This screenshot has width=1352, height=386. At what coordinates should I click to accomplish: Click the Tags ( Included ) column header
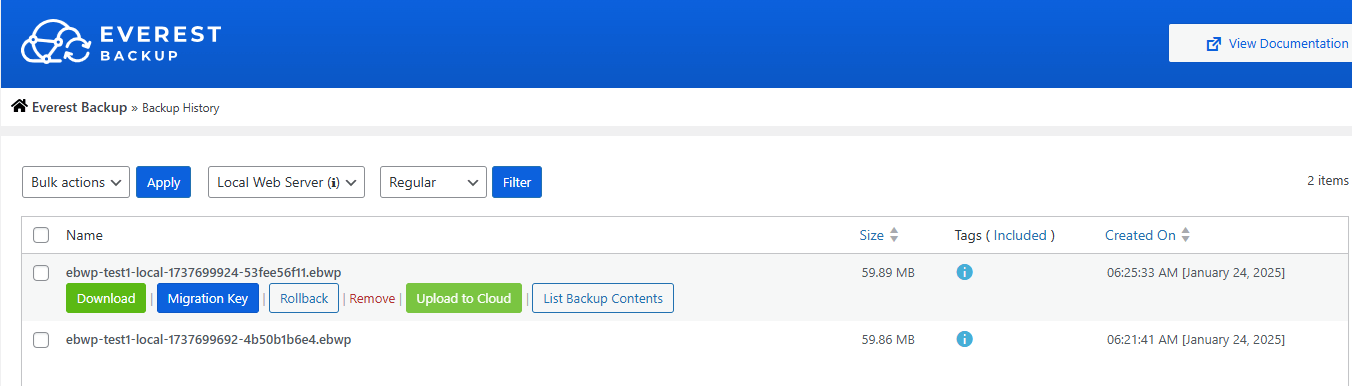coord(1005,235)
